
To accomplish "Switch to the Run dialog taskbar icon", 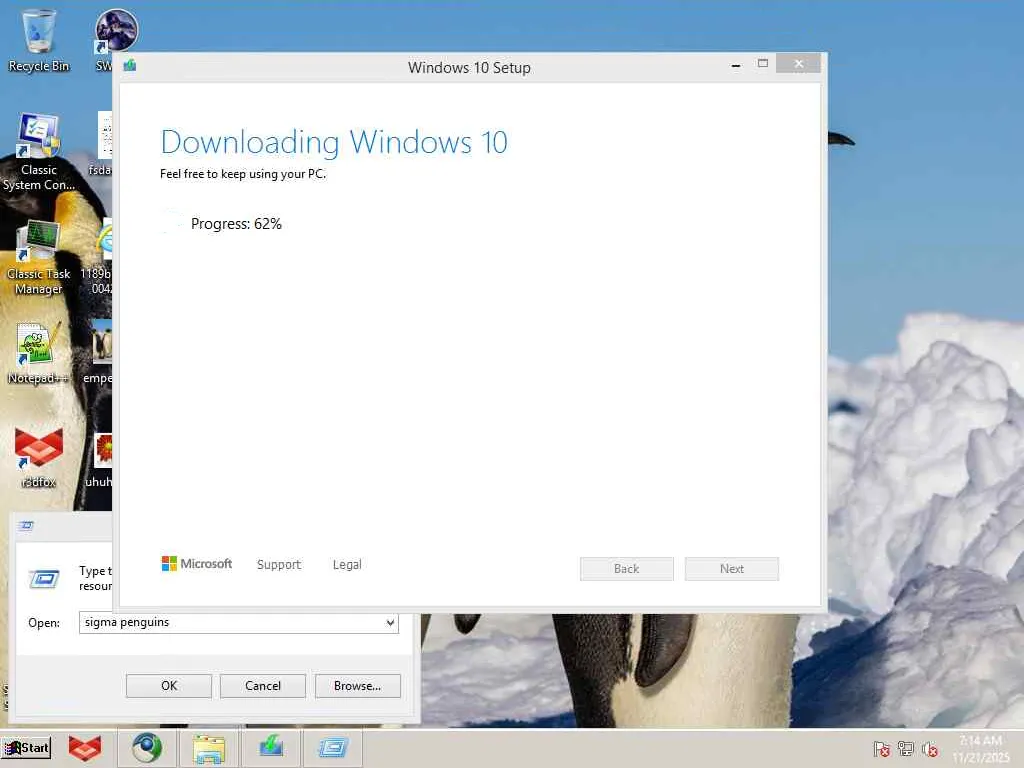I will click(x=333, y=748).
